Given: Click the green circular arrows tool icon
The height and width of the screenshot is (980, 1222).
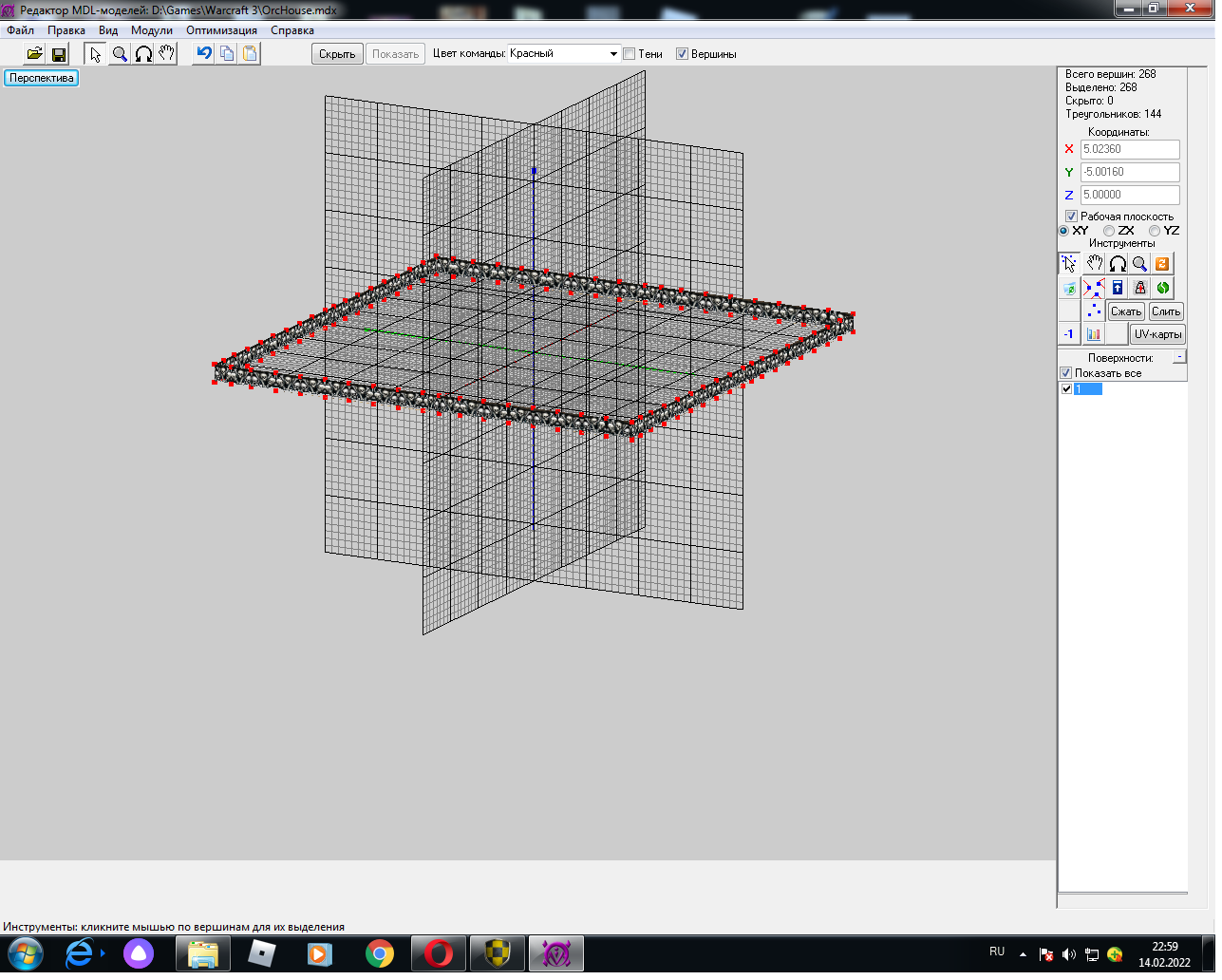Looking at the screenshot, I should (x=1162, y=288).
